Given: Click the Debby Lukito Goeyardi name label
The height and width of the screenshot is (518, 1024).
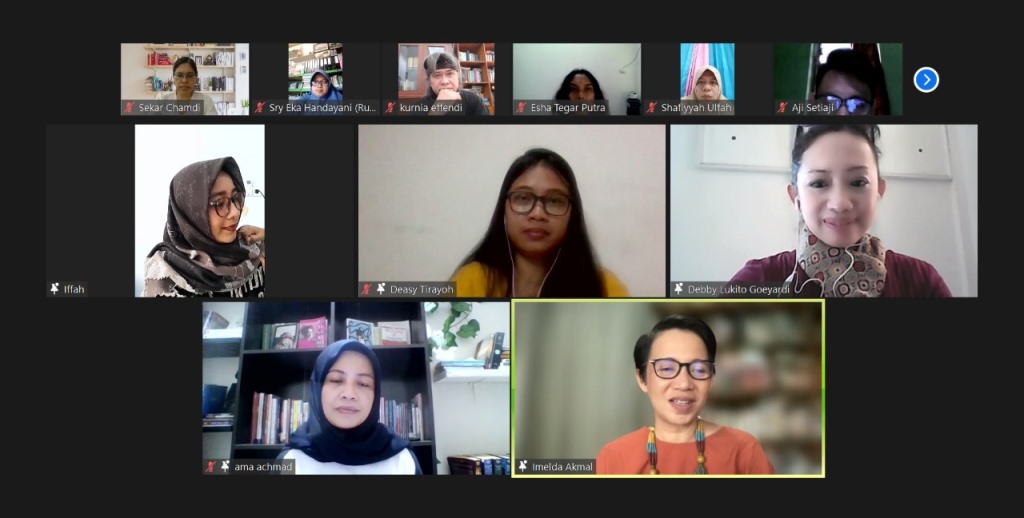Looking at the screenshot, I should click(x=739, y=289).
